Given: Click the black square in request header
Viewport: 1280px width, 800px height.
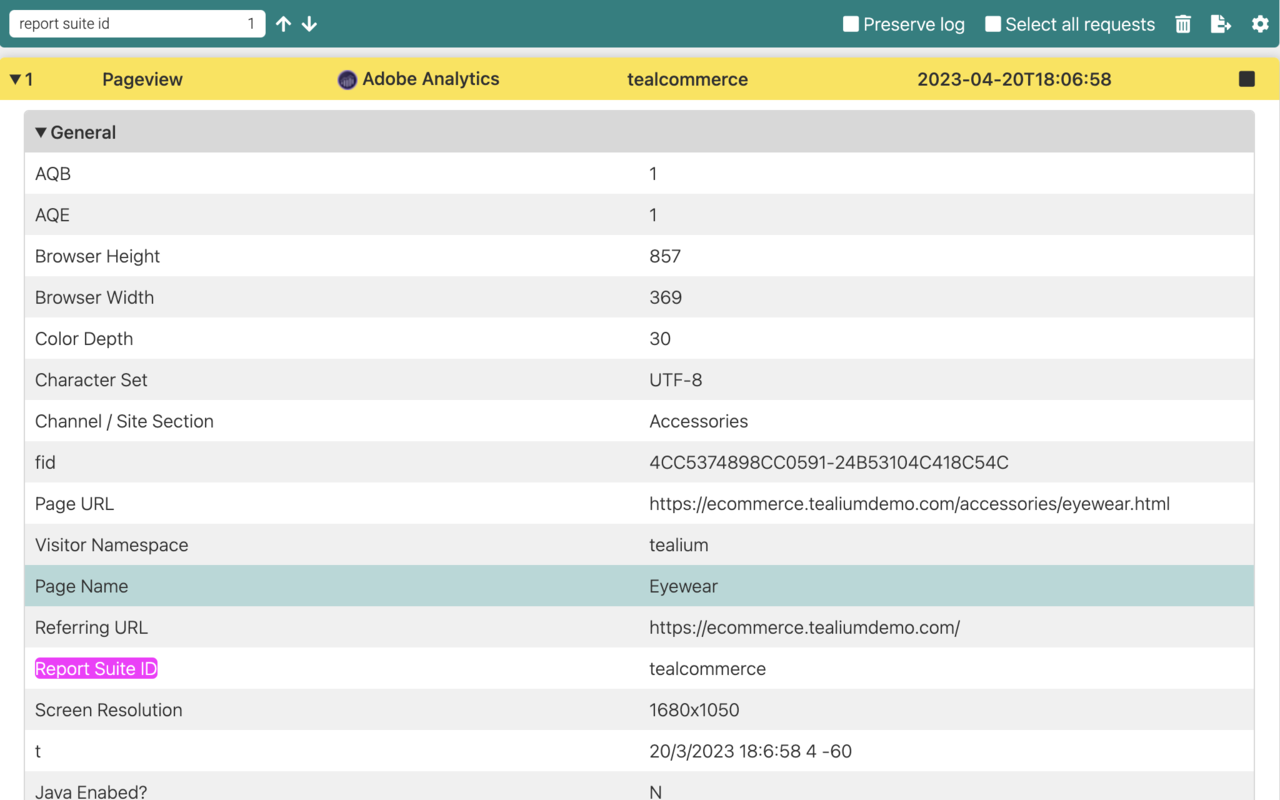Looking at the screenshot, I should pyautogui.click(x=1246, y=79).
